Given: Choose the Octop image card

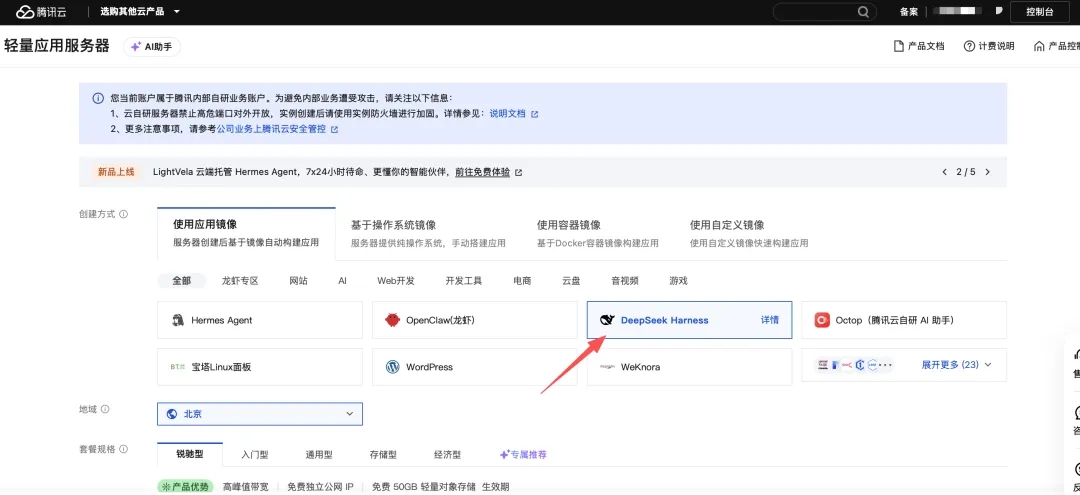Looking at the screenshot, I should click(x=904, y=320).
